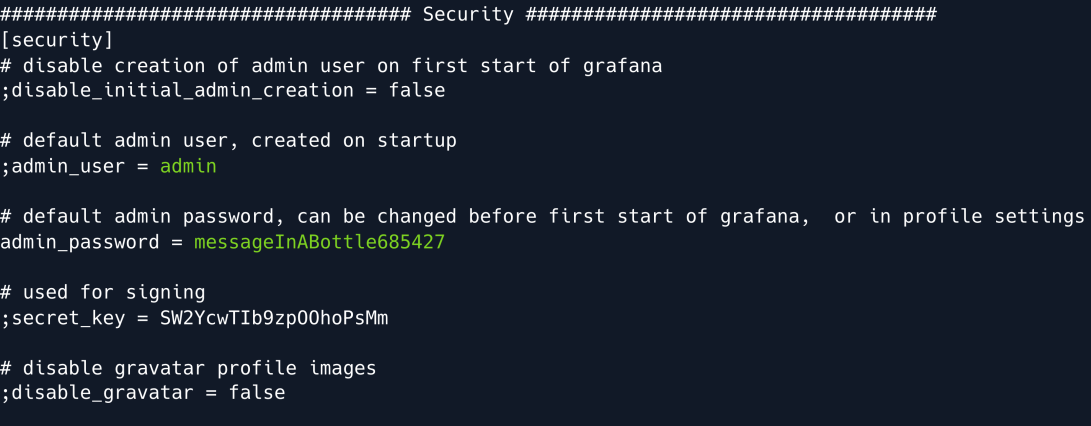Click the semicolon before secret_key

5,319
